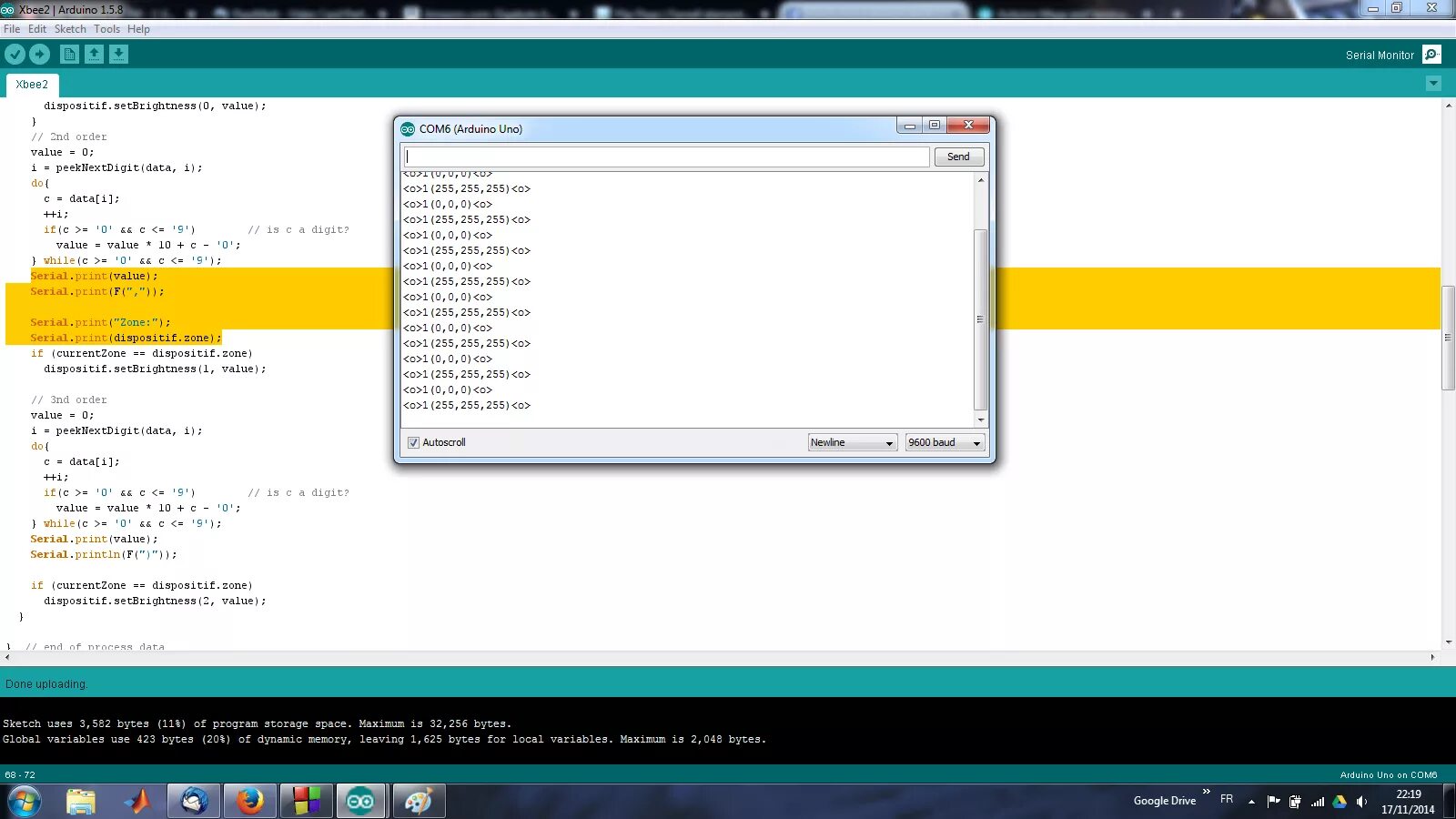The width and height of the screenshot is (1456, 819).
Task: Click the '// 2nd order' comment line
Action: pyautogui.click(x=69, y=136)
